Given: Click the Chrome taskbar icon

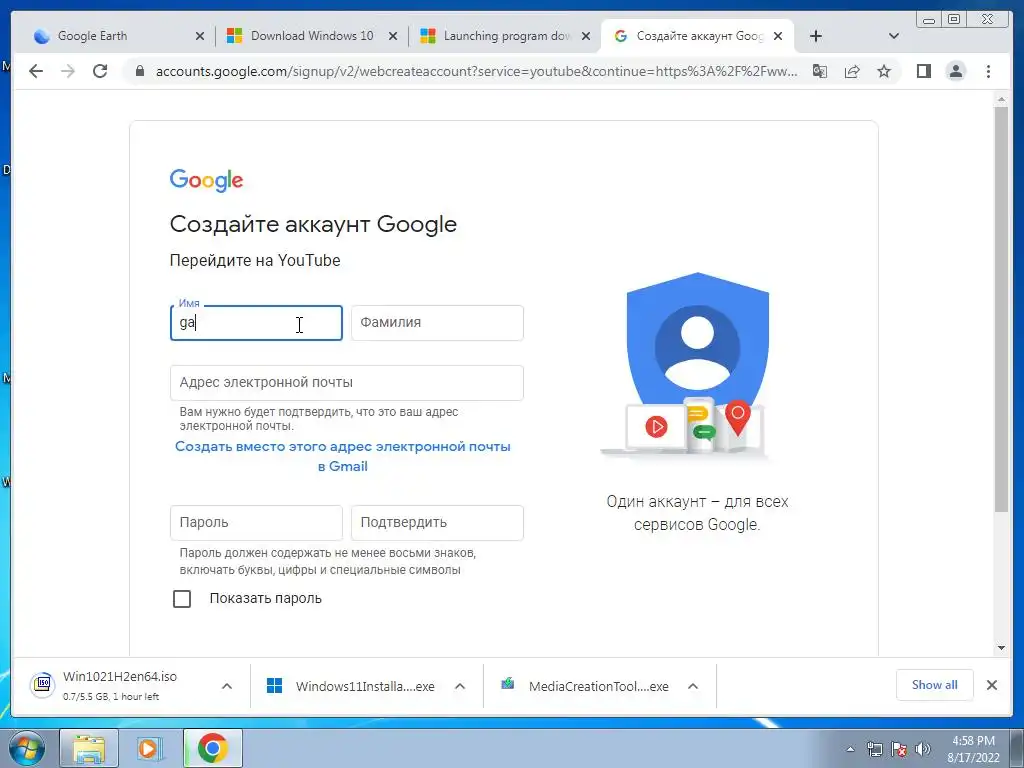Looking at the screenshot, I should click(x=212, y=748).
